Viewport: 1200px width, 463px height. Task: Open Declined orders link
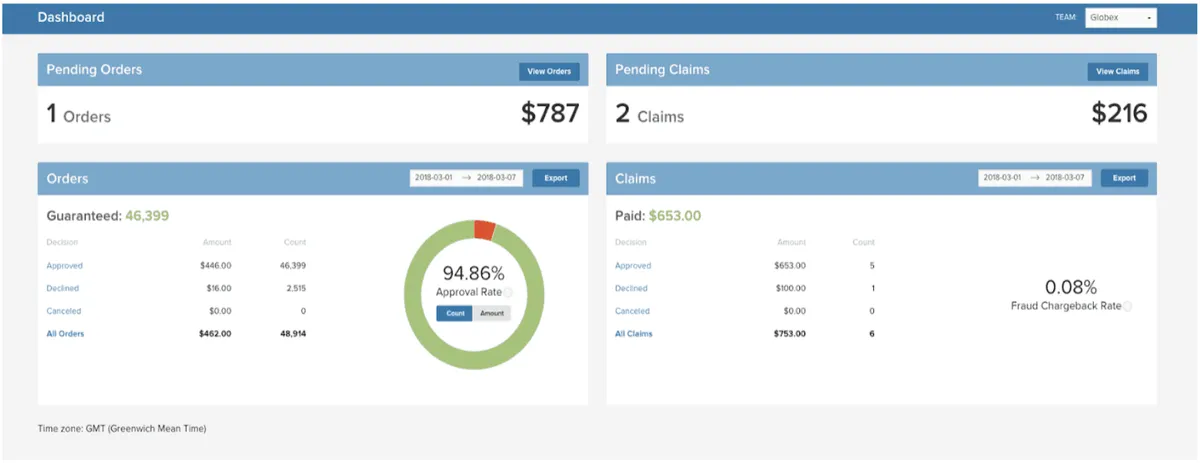pos(63,288)
